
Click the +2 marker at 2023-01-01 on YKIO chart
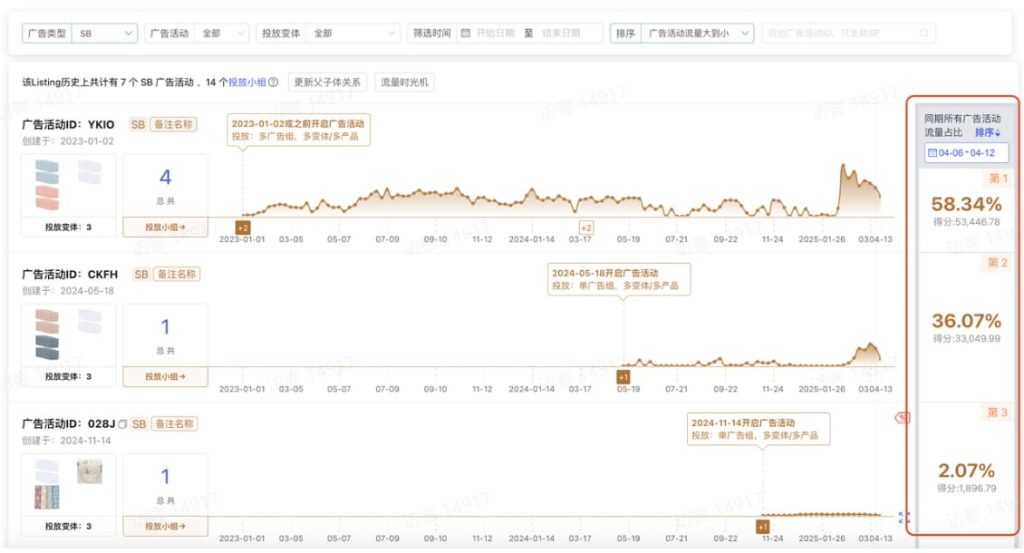point(242,228)
